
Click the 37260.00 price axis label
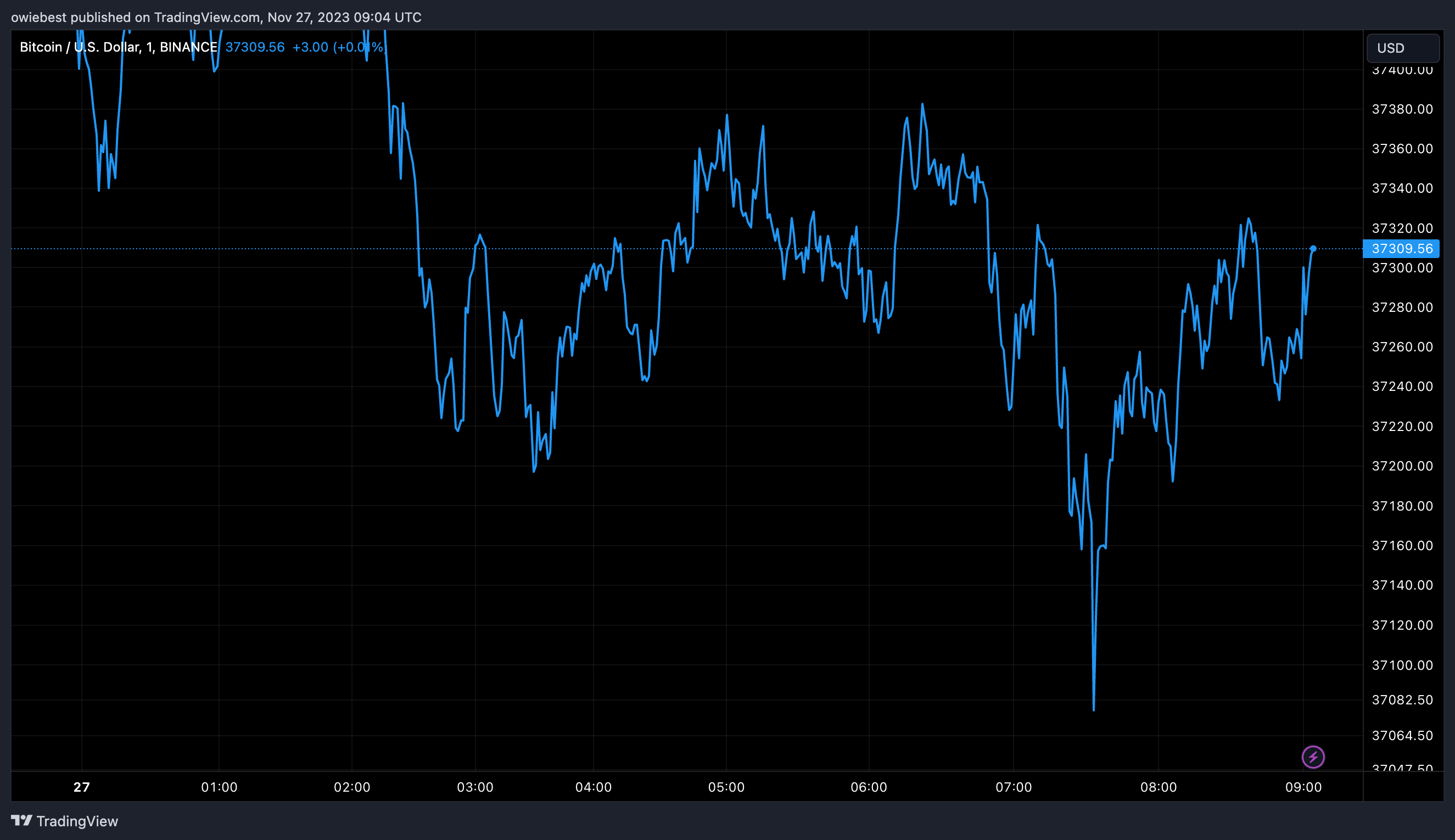click(1402, 347)
